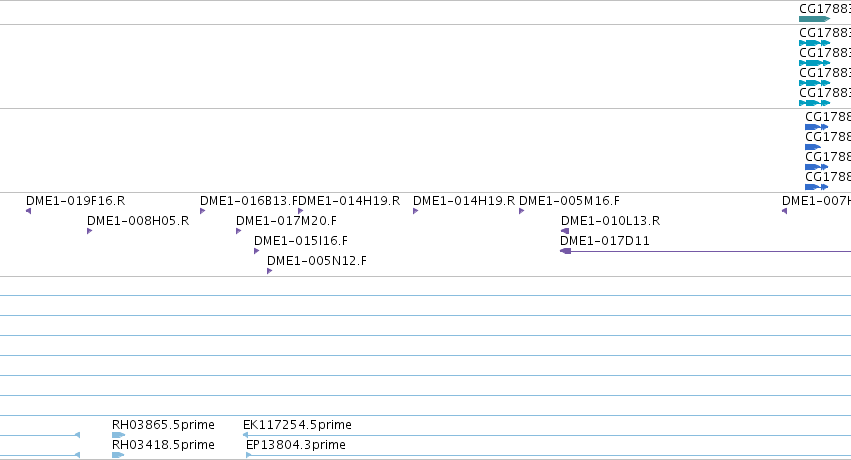
Task: Click the DME1-005M16.F feature label
Action: (x=569, y=201)
